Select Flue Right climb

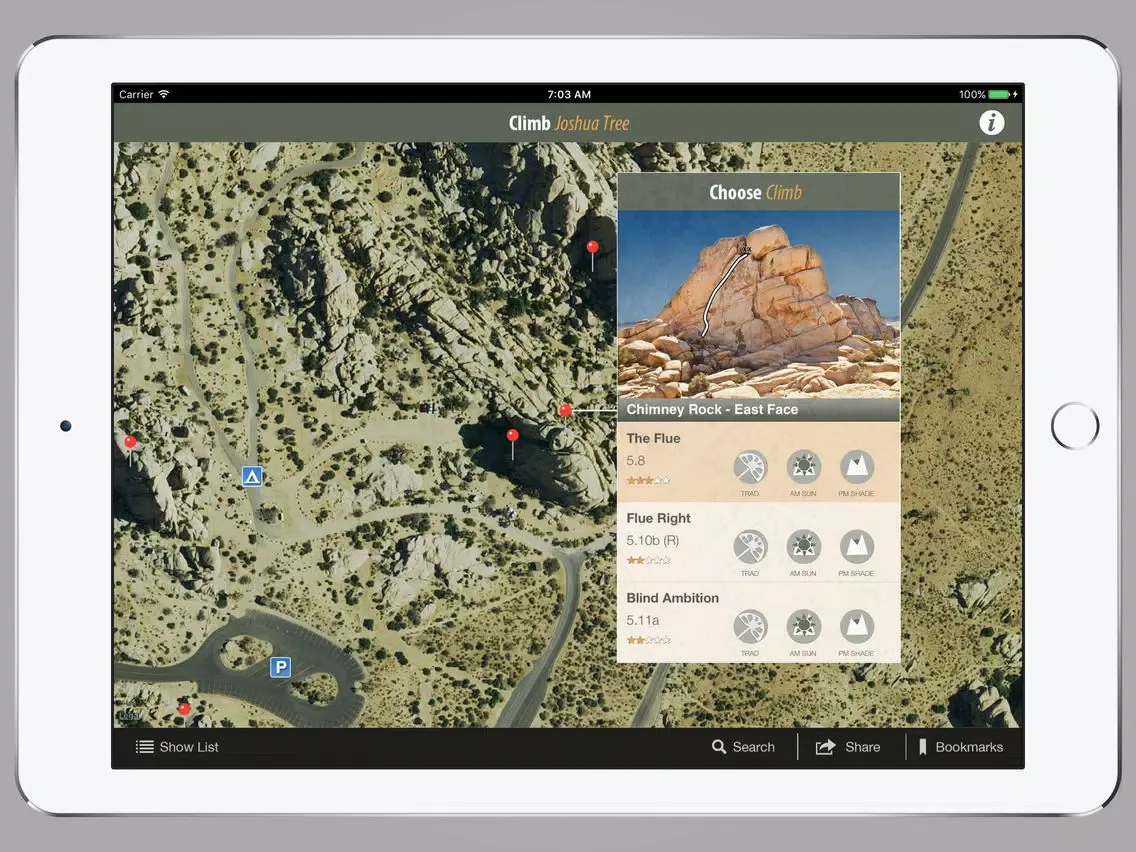pos(759,542)
